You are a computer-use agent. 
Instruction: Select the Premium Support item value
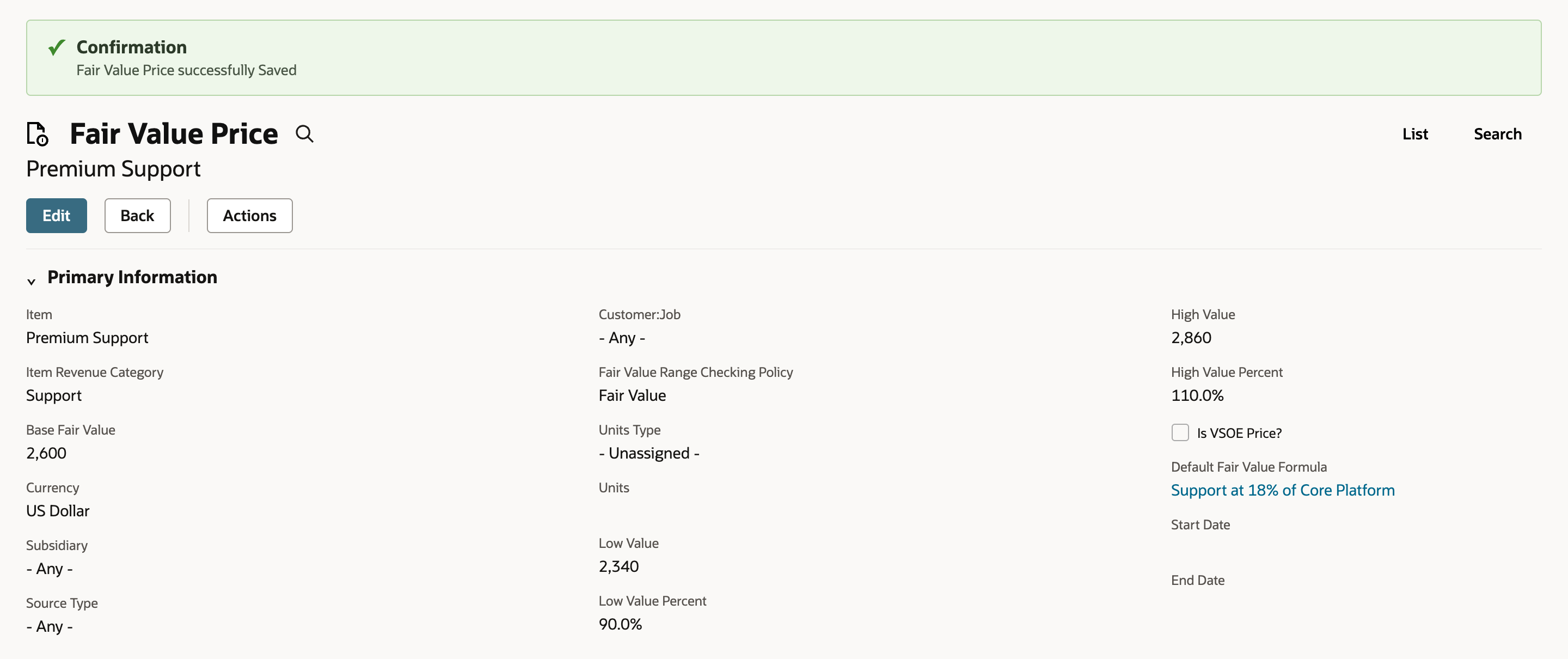[x=87, y=338]
